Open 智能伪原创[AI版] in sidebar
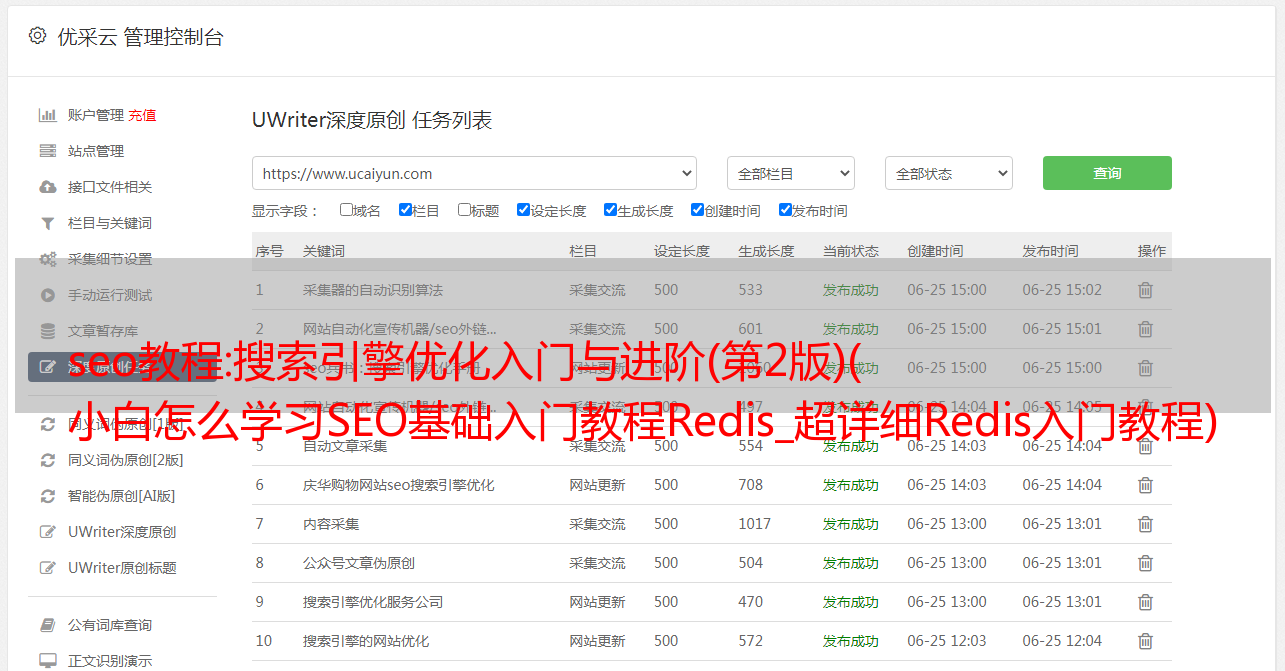The image size is (1285, 671). [121, 496]
